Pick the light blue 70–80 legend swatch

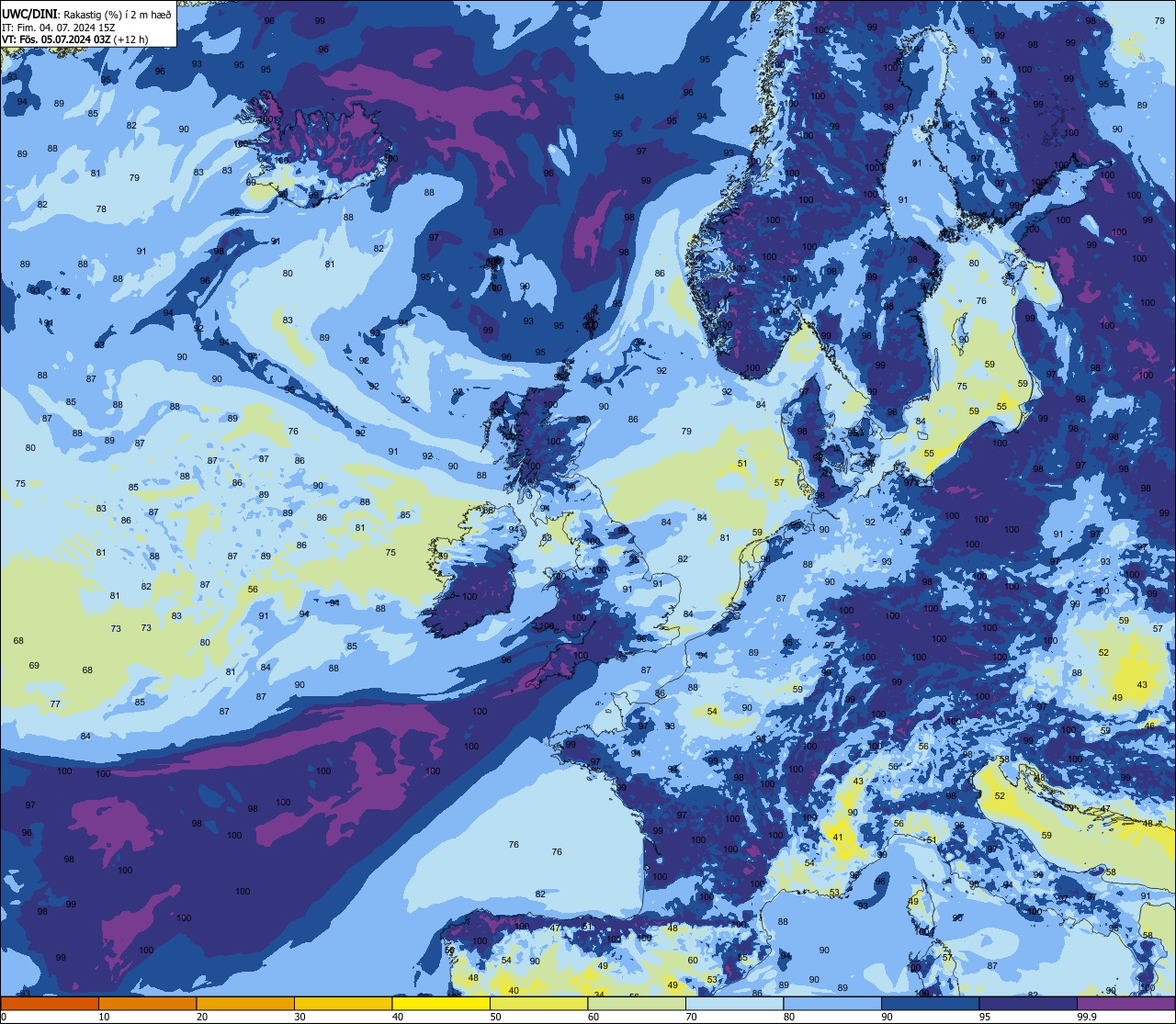pyautogui.click(x=734, y=1003)
